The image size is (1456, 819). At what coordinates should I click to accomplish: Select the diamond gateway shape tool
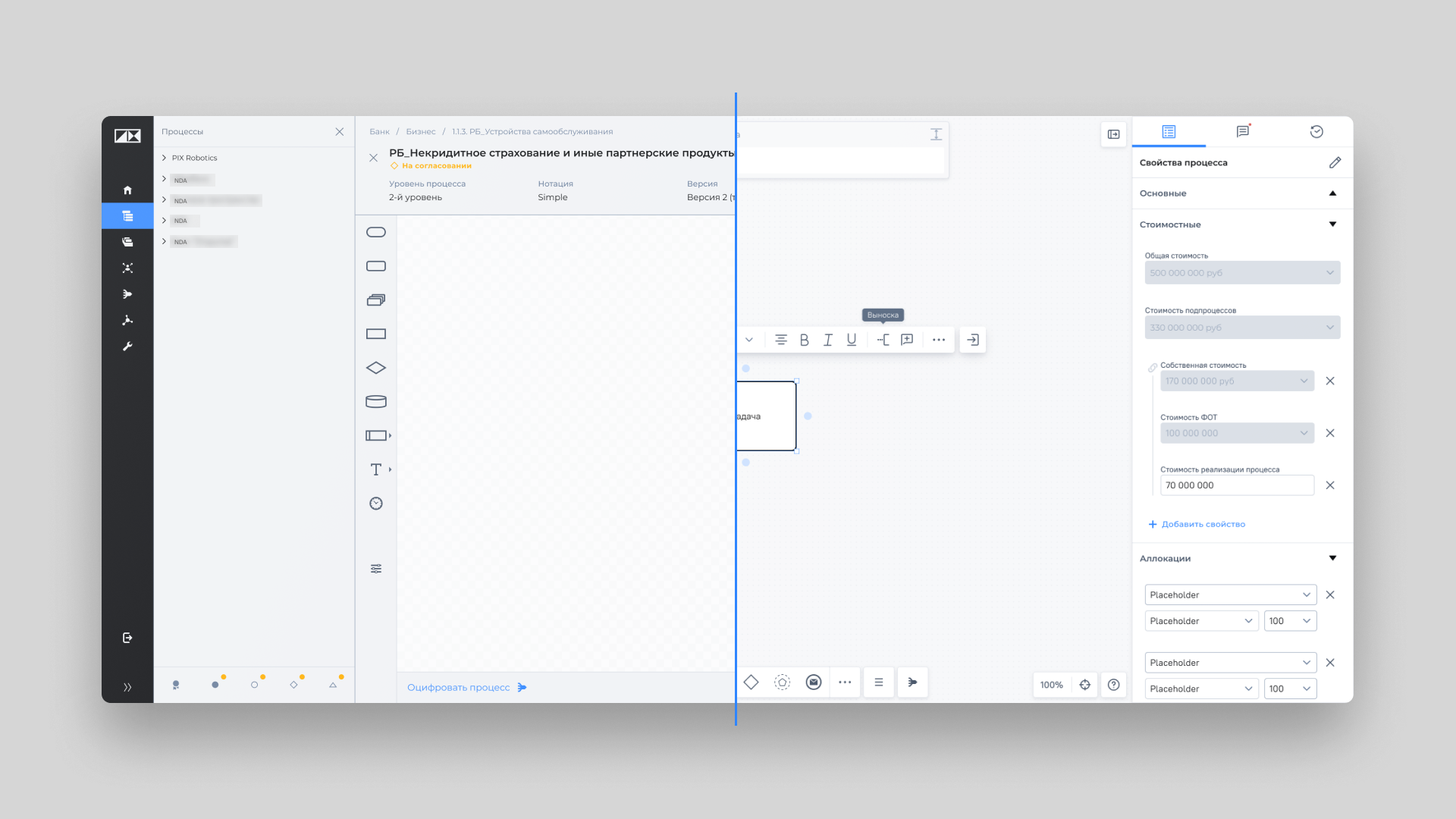click(376, 368)
